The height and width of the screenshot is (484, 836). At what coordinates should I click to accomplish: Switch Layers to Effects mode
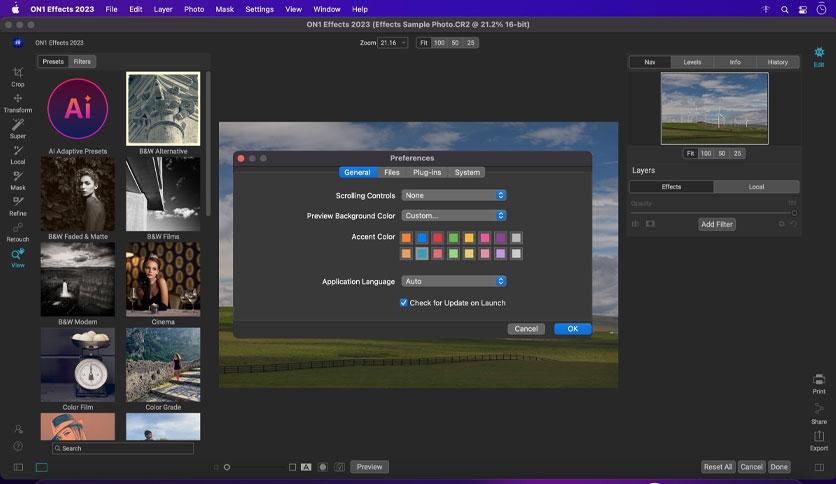tap(671, 187)
